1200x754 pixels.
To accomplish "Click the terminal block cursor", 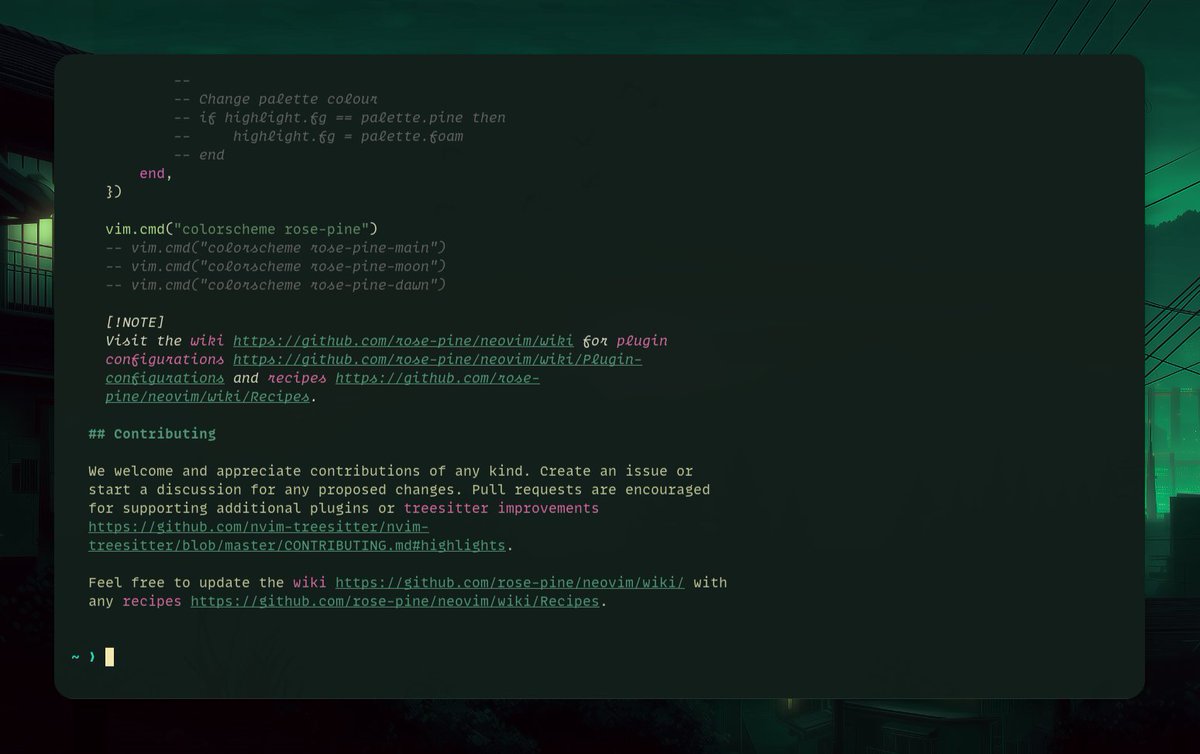I will (x=110, y=657).
